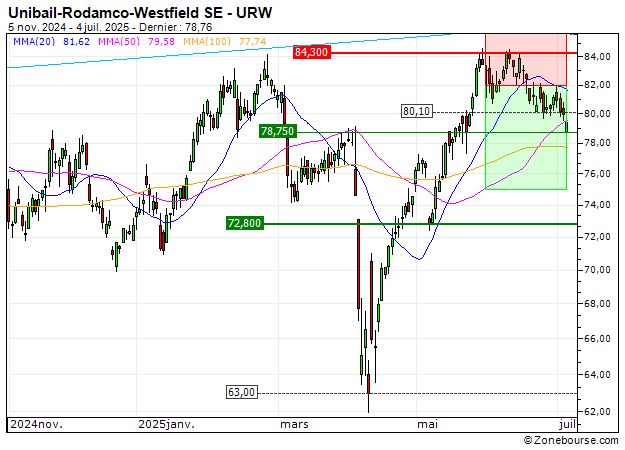
Task: Click the 78,00 price axis tick
Action: 597,142
